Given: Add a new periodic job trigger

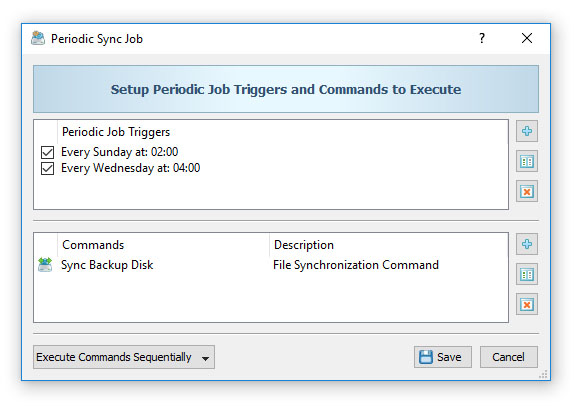Looking at the screenshot, I should point(527,131).
